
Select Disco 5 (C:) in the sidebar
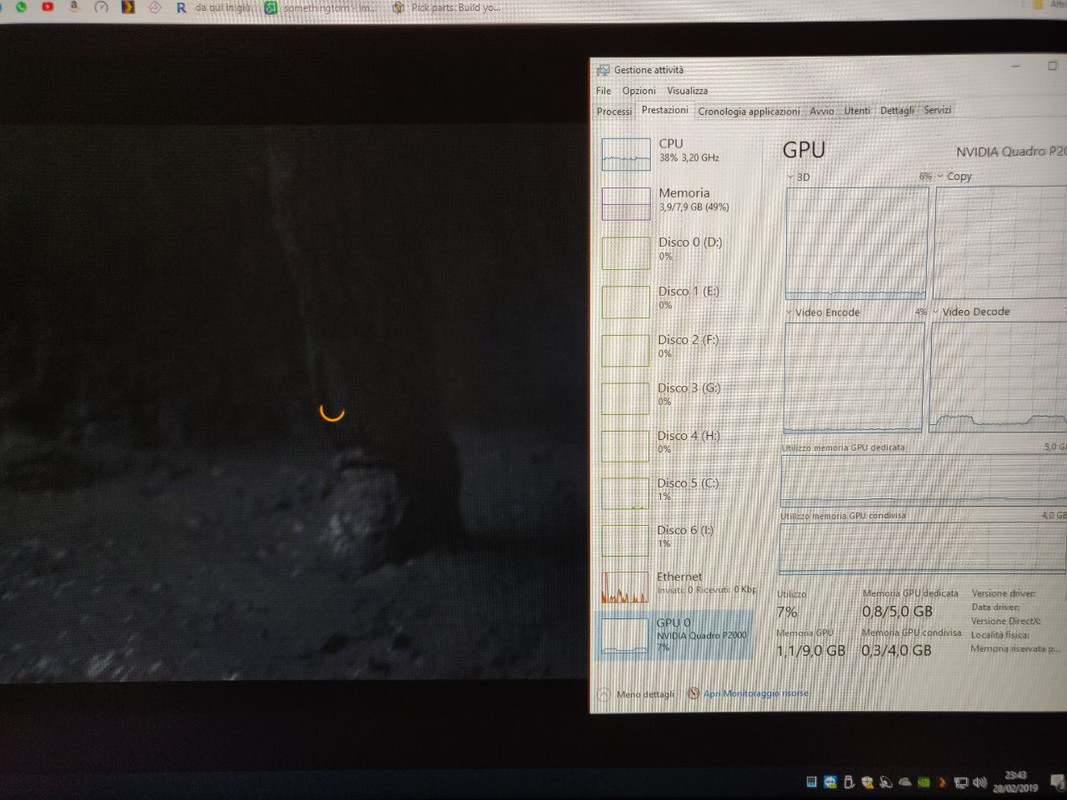[x=677, y=492]
